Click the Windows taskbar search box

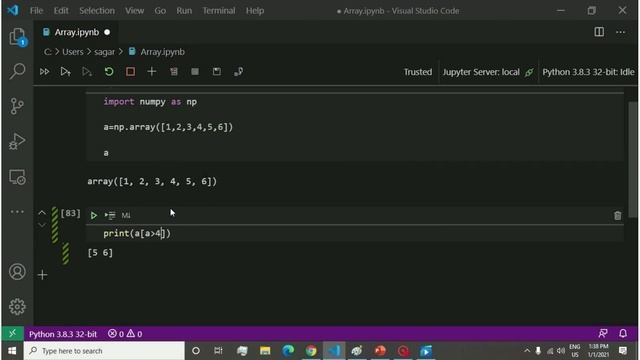104,351
